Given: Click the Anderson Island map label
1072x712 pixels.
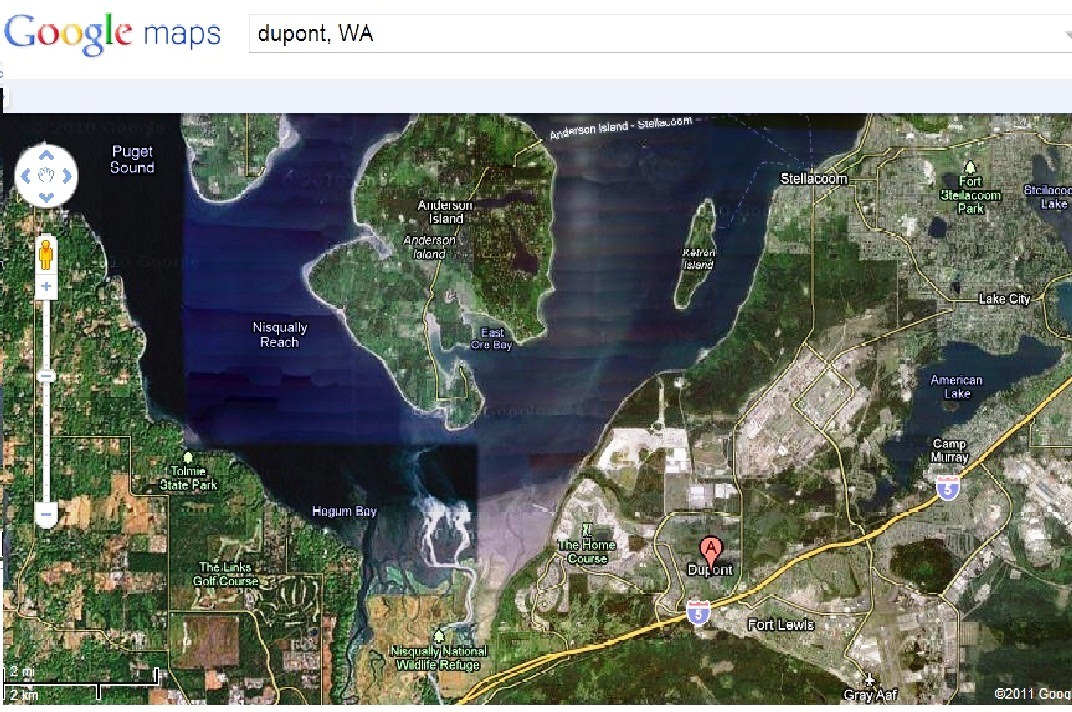Looking at the screenshot, I should point(445,212).
